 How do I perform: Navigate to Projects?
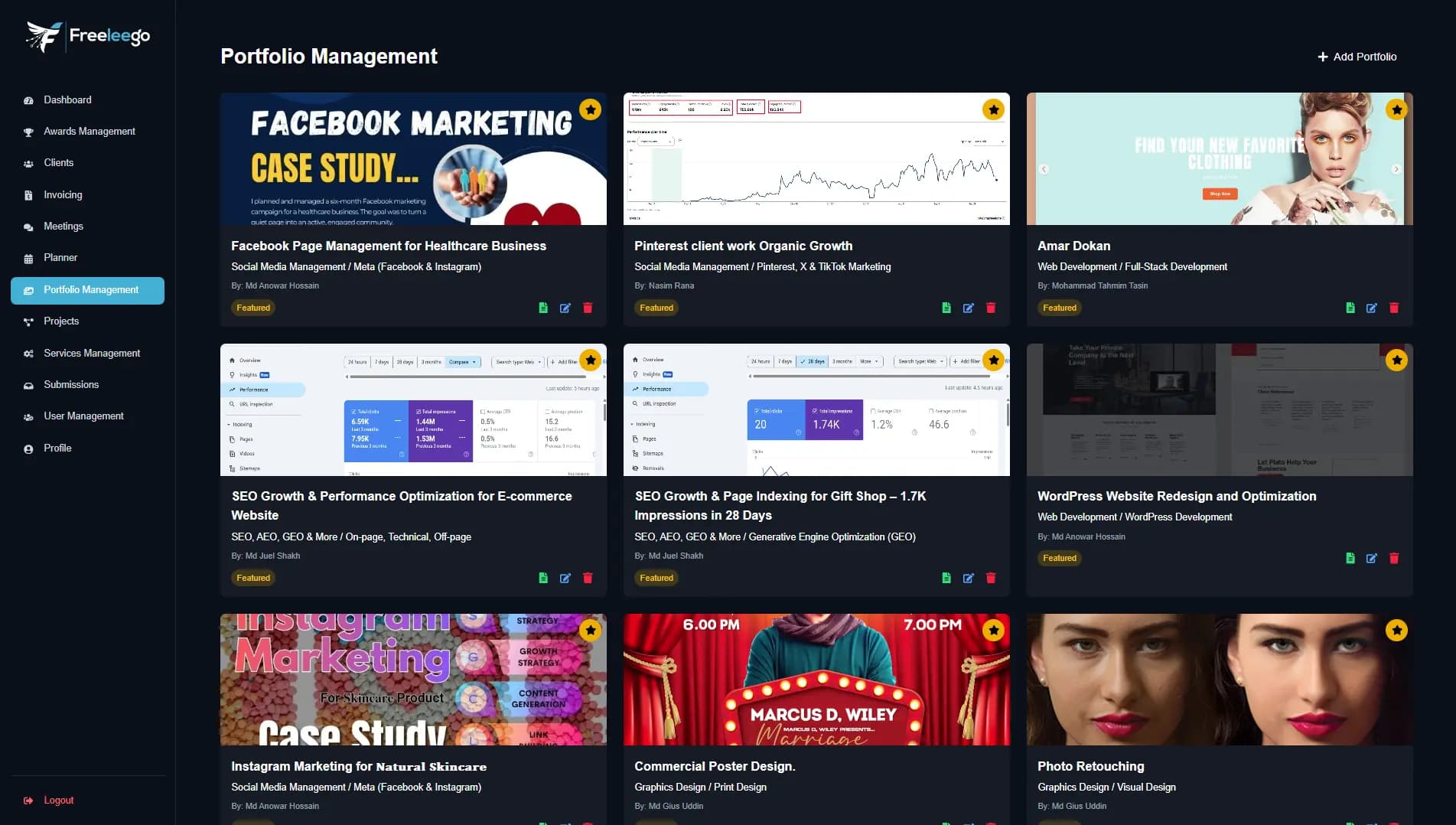coord(87,321)
